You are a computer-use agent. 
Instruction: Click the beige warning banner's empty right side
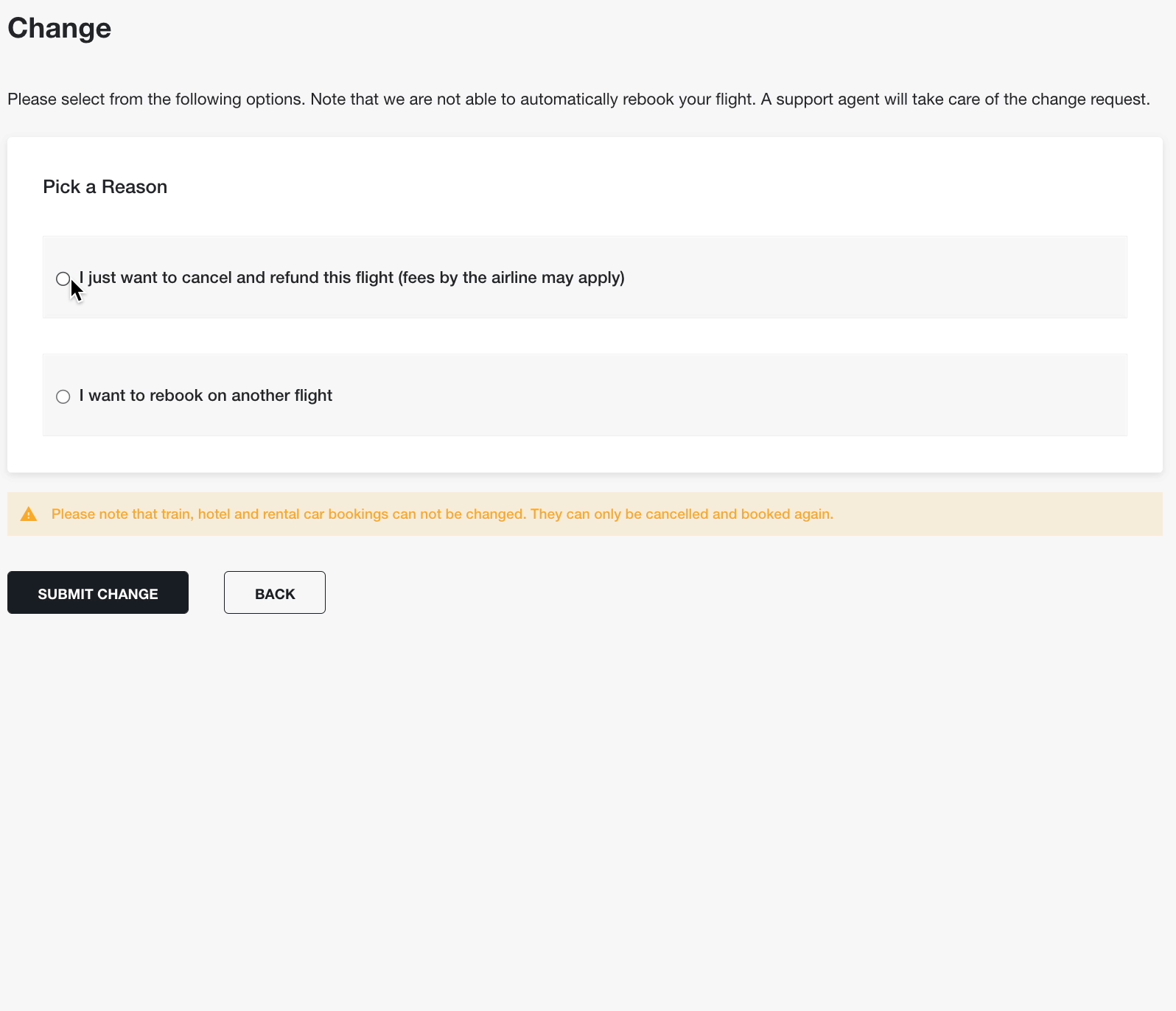click(998, 514)
